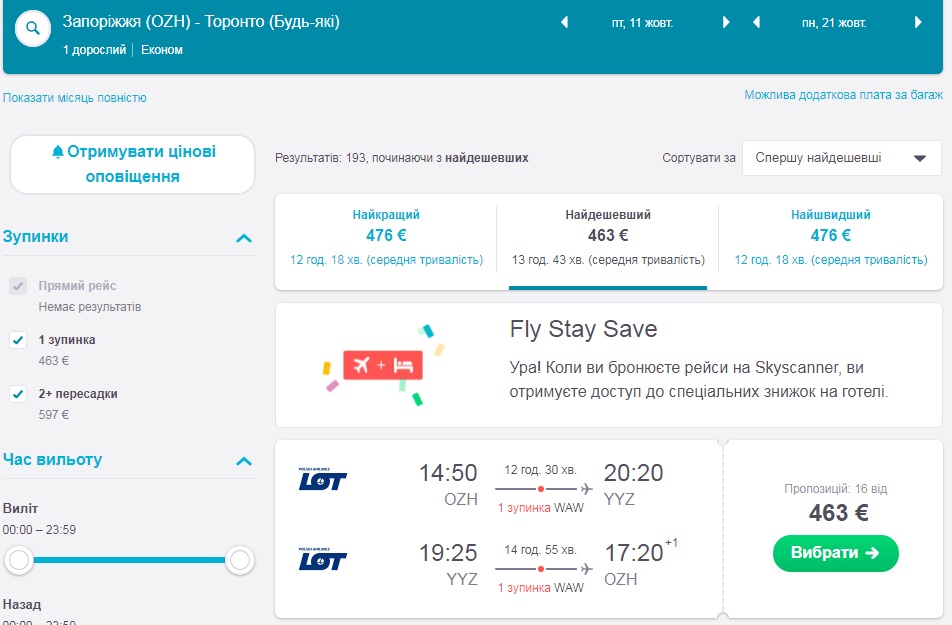952x625 pixels.
Task: Go to next return date arrow
Action: pos(919,21)
